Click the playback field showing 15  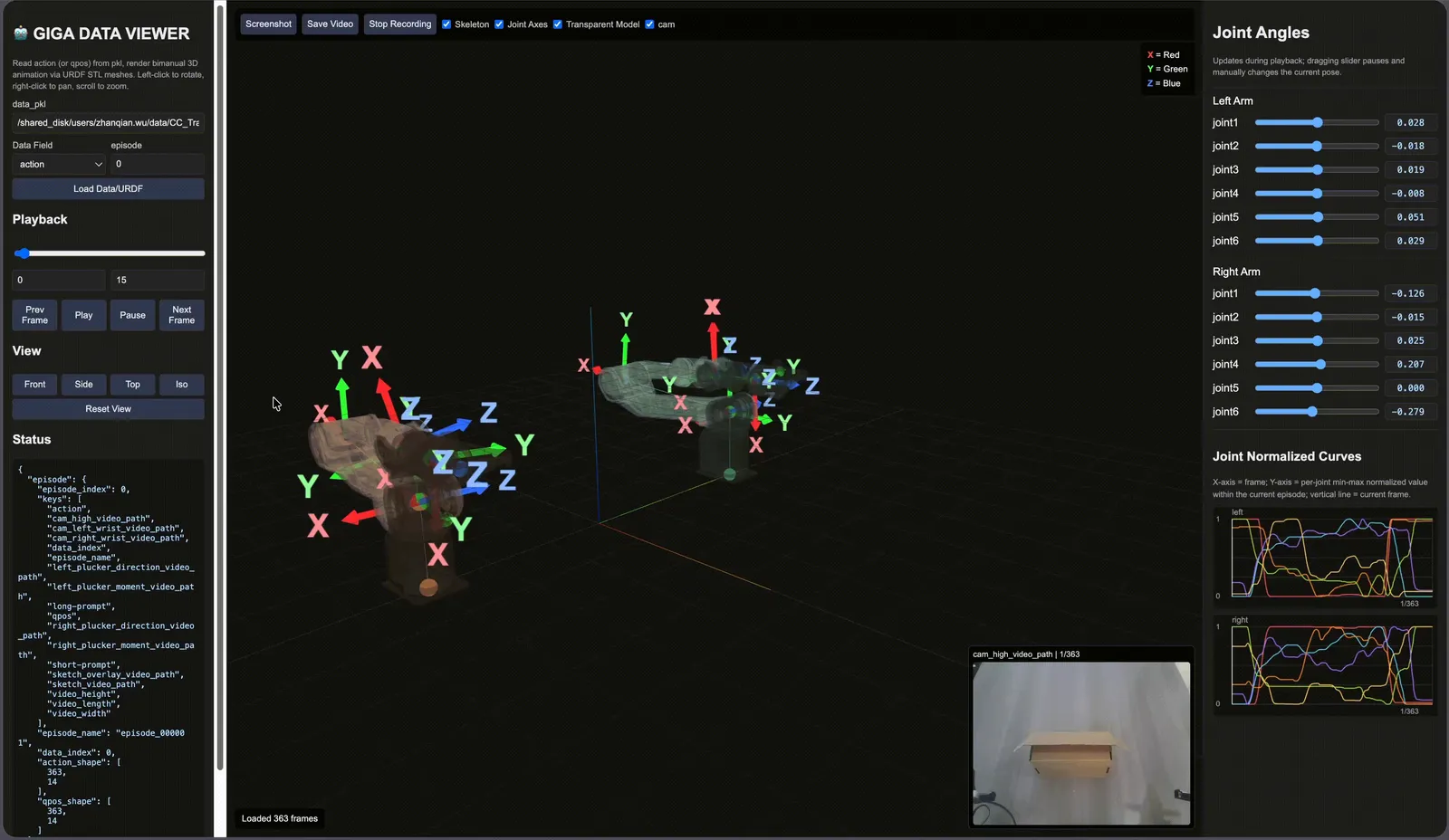pyautogui.click(x=158, y=280)
